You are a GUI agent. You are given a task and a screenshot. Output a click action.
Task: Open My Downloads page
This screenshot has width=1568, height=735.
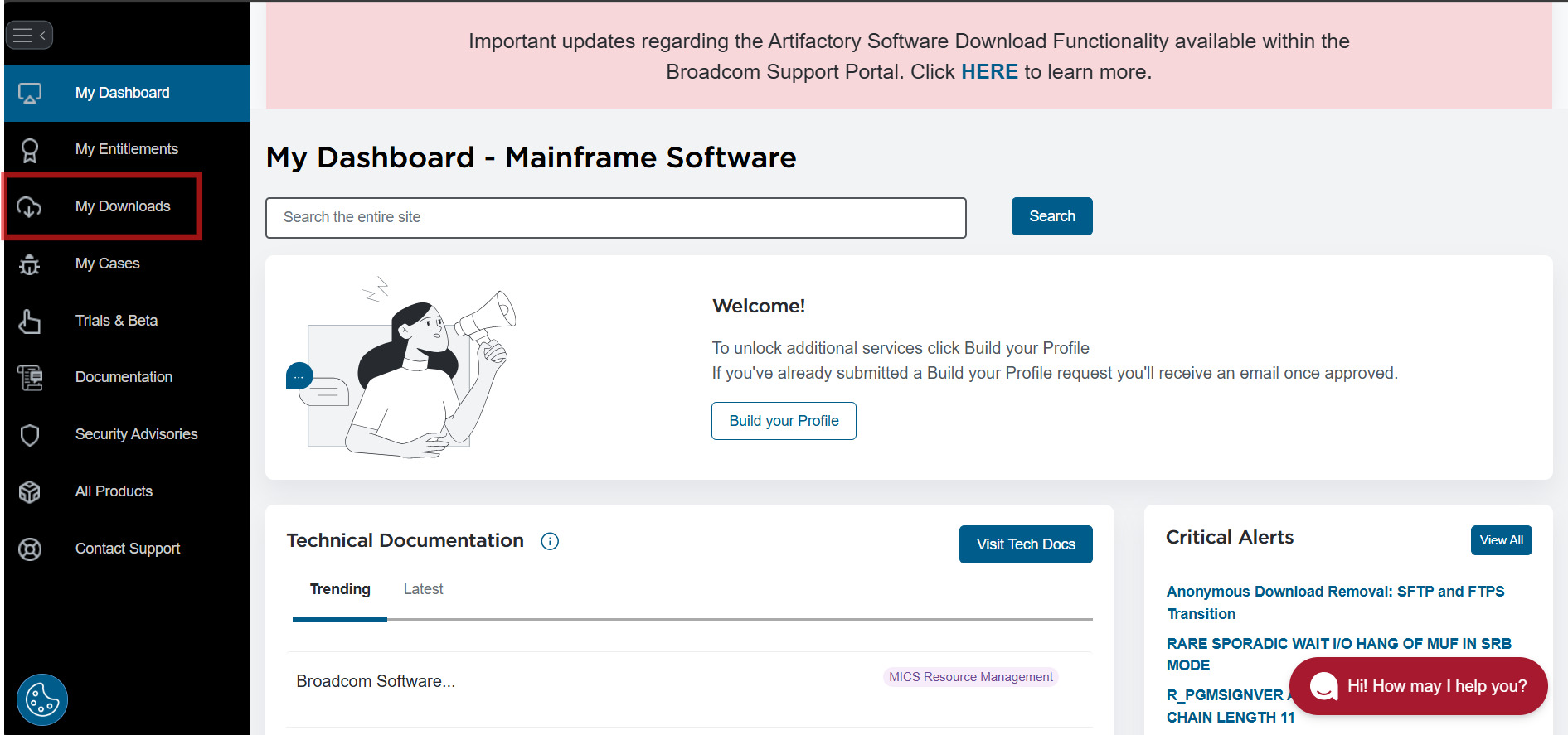coord(123,206)
